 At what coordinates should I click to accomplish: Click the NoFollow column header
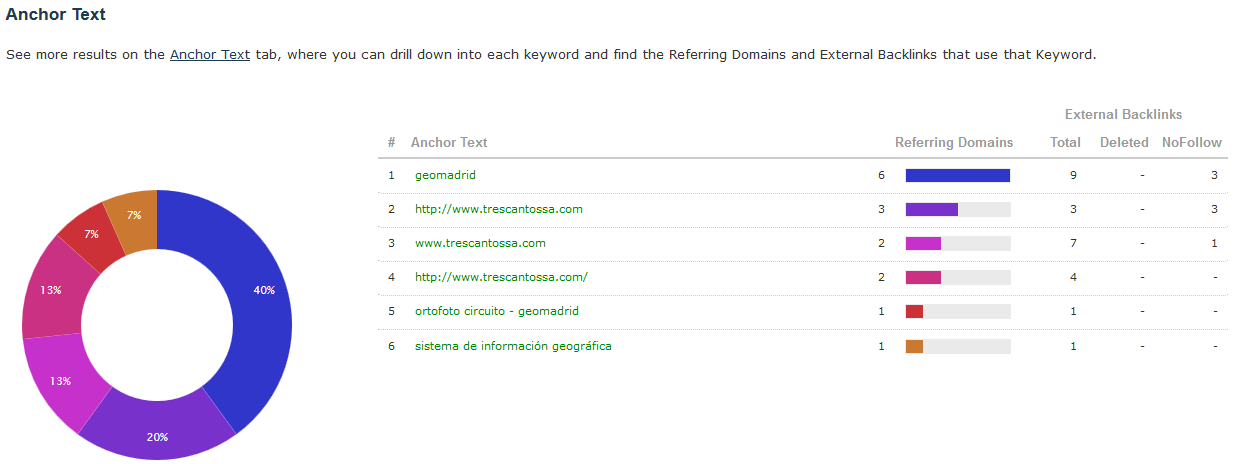1191,142
